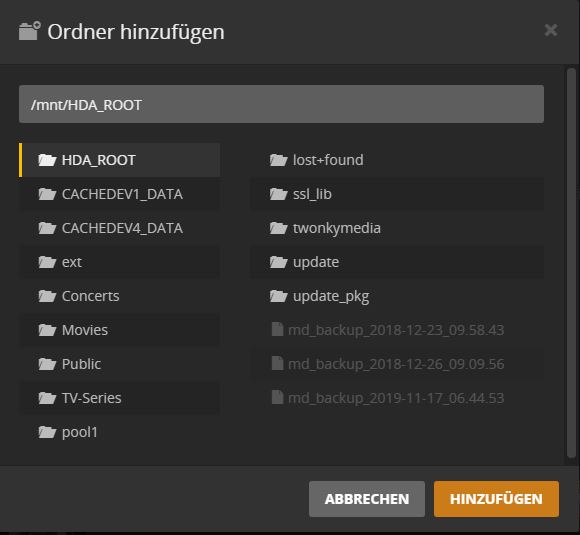Click file name md_backup_2018-12-26_09.09.56
The height and width of the screenshot is (535, 580).
tap(396, 364)
